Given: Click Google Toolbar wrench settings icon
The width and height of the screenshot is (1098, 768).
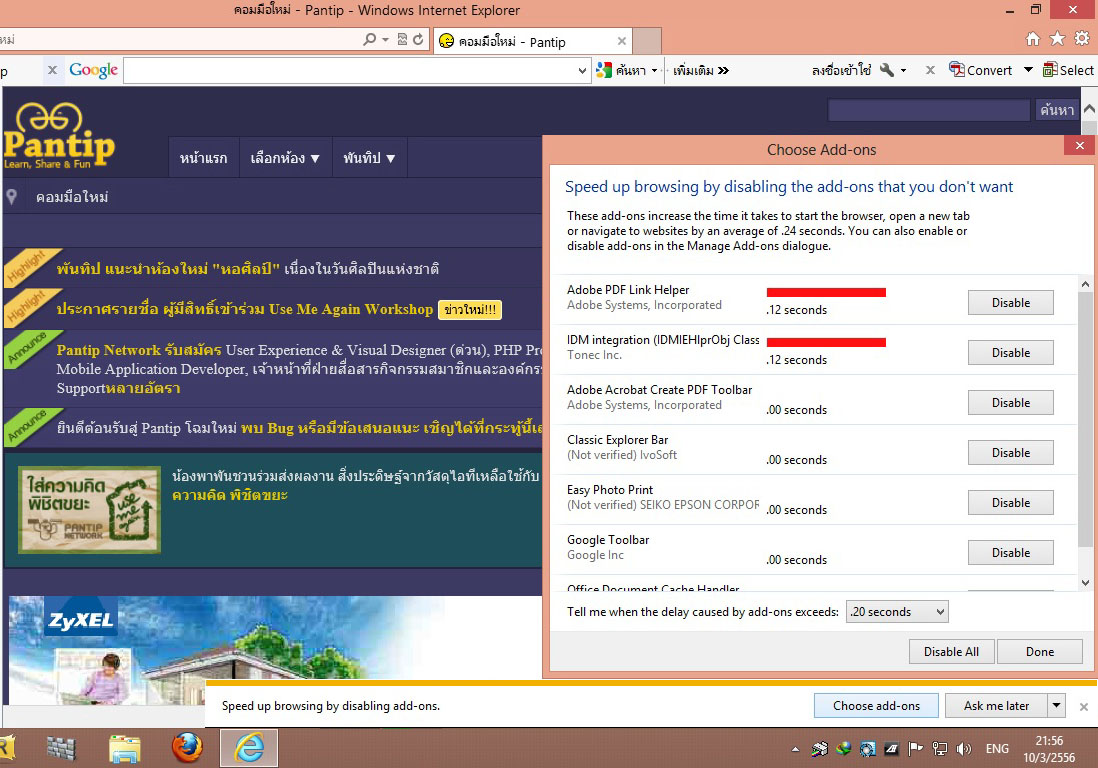Looking at the screenshot, I should (x=887, y=70).
